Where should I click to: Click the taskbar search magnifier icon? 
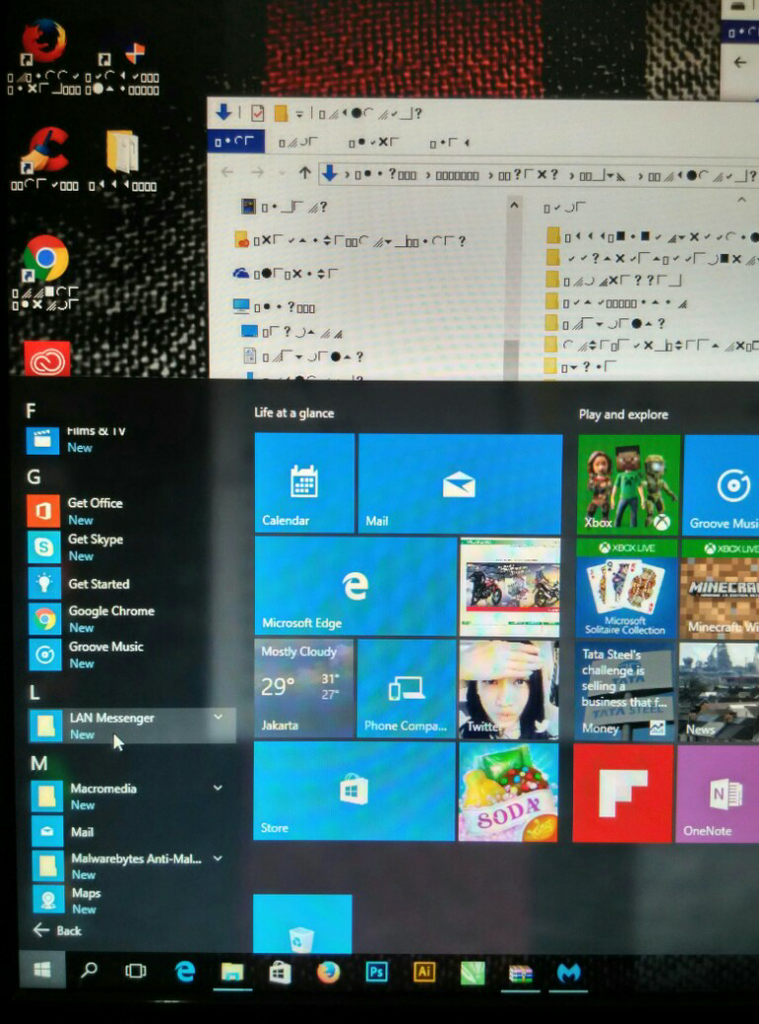89,971
